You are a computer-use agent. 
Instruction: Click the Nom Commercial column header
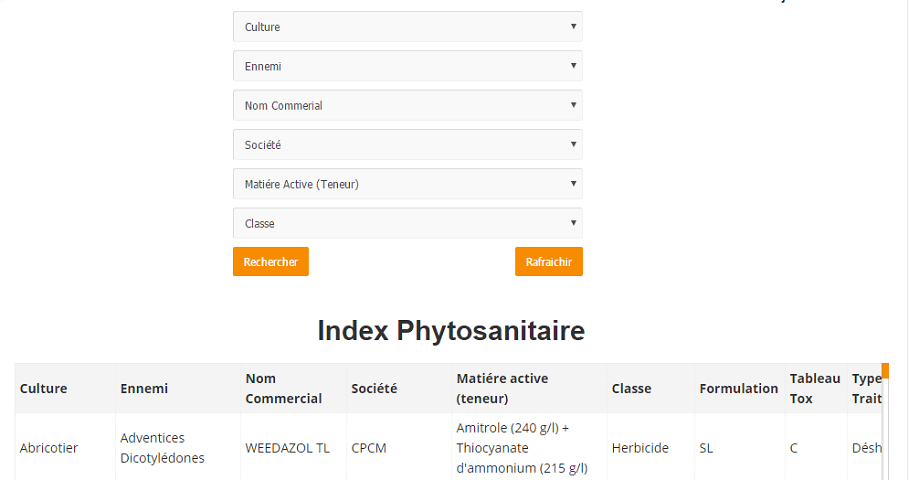(293, 388)
